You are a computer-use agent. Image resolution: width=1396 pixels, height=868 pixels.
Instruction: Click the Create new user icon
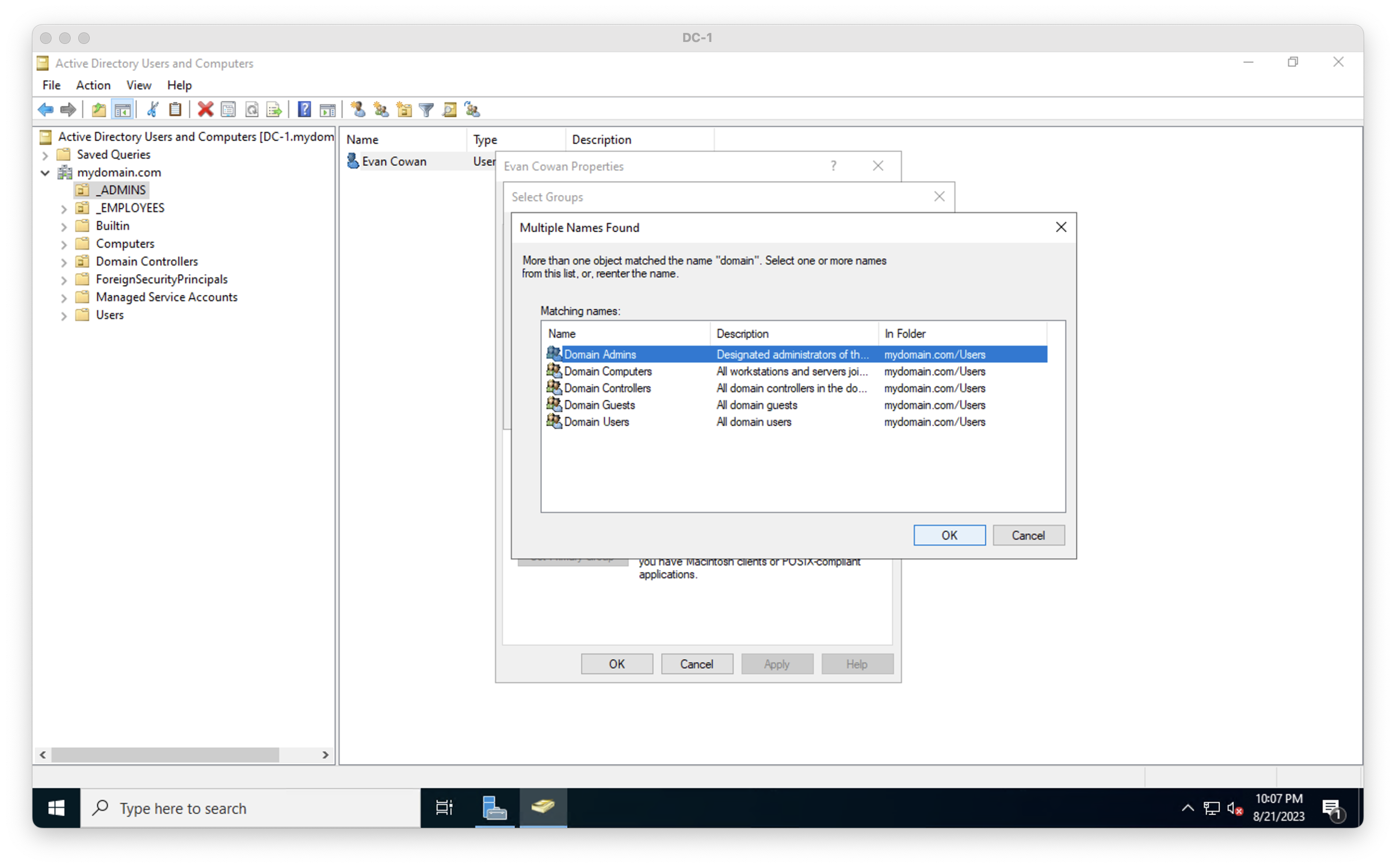click(x=358, y=109)
